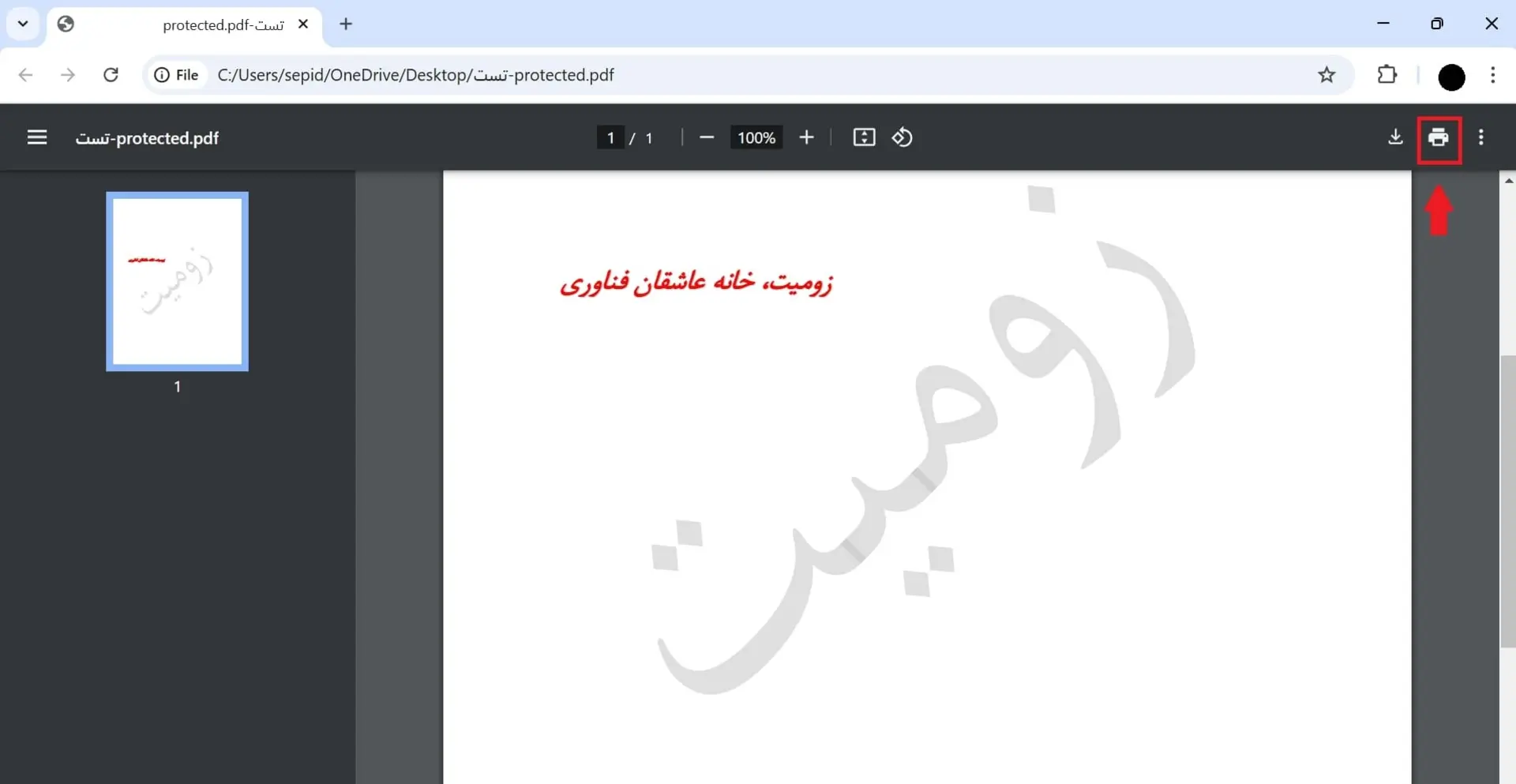Minimize the browser window
This screenshot has width=1516, height=784.
[1383, 24]
